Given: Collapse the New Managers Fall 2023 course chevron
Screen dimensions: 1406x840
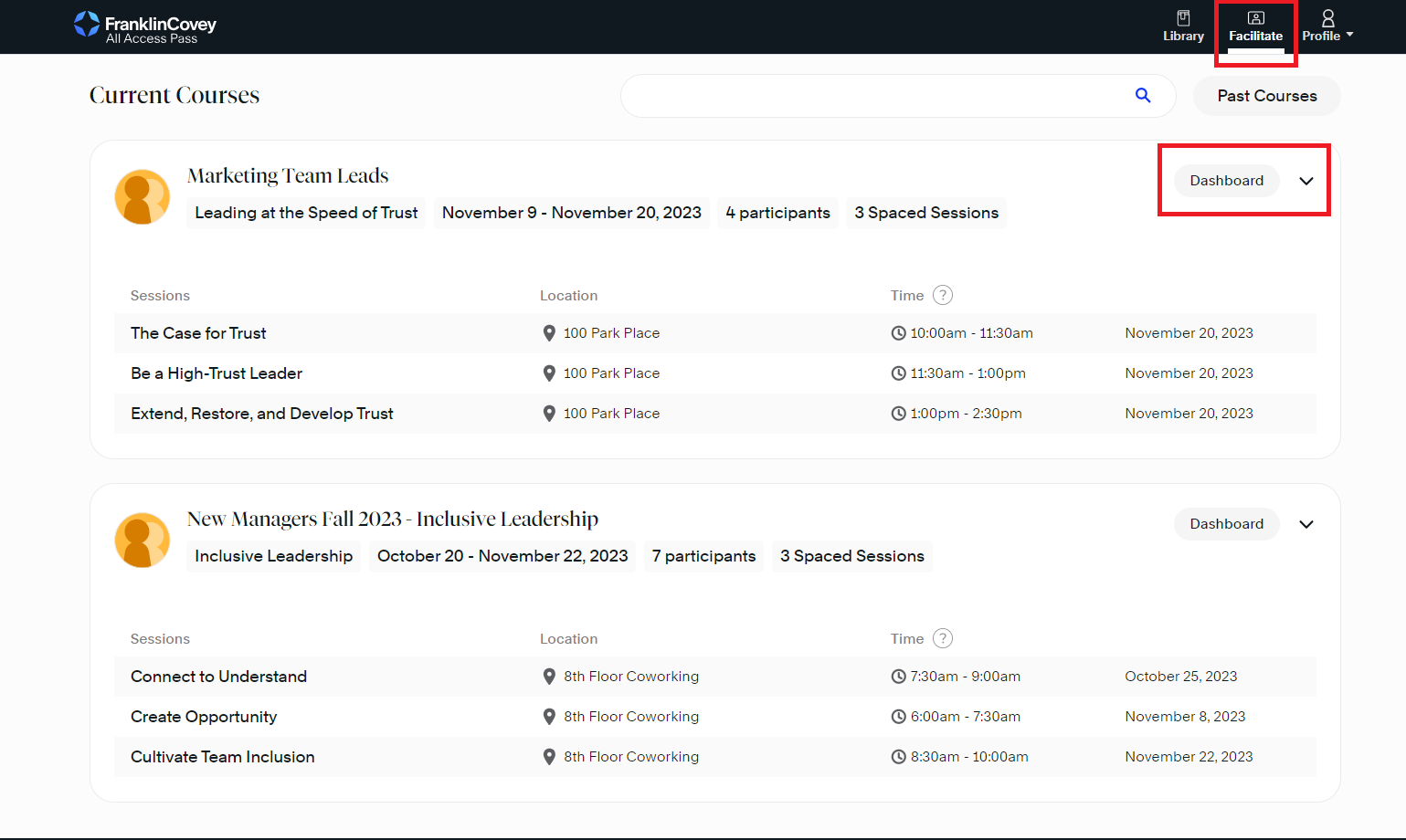Looking at the screenshot, I should pos(1306,524).
